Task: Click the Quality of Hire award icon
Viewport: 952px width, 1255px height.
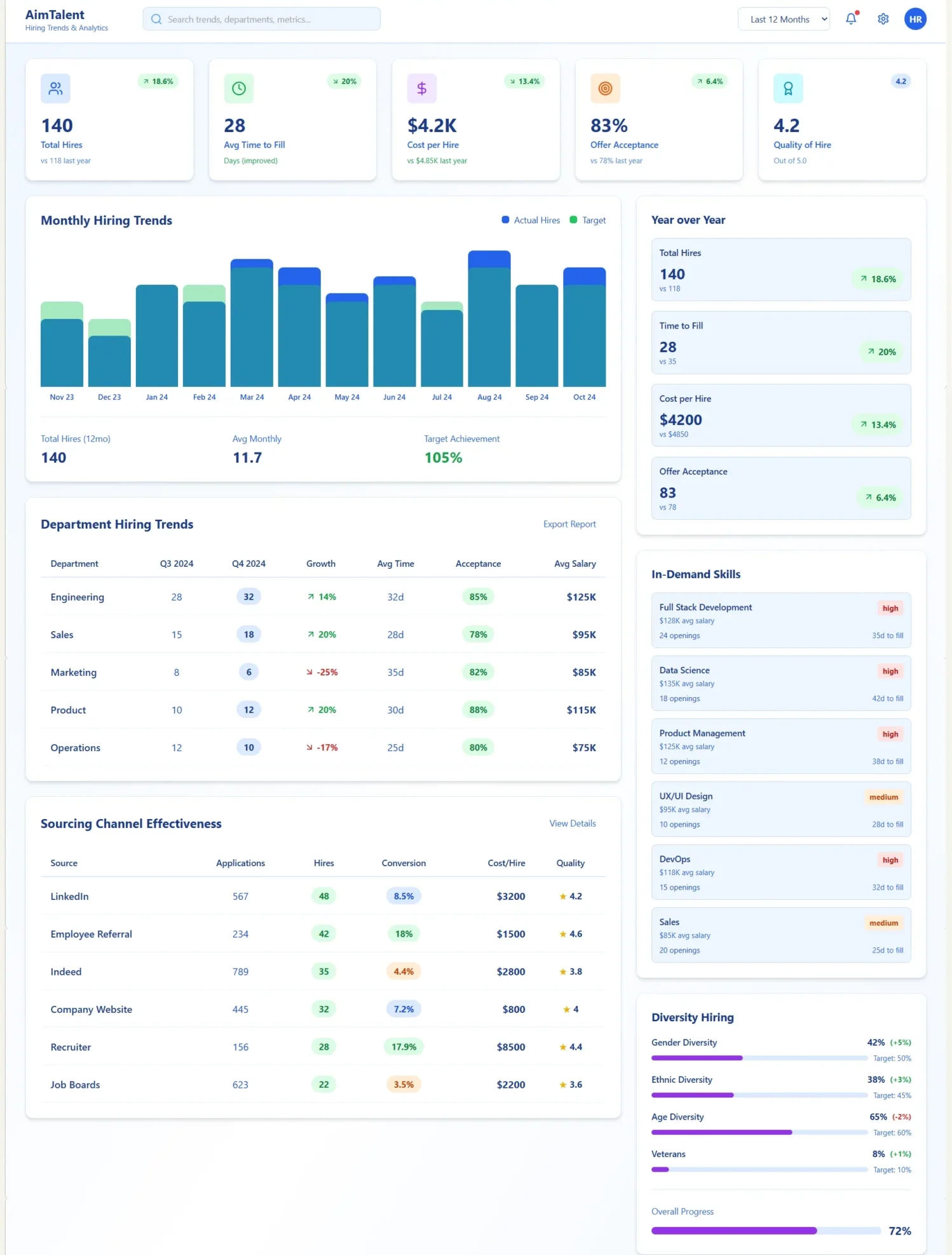Action: tap(788, 88)
